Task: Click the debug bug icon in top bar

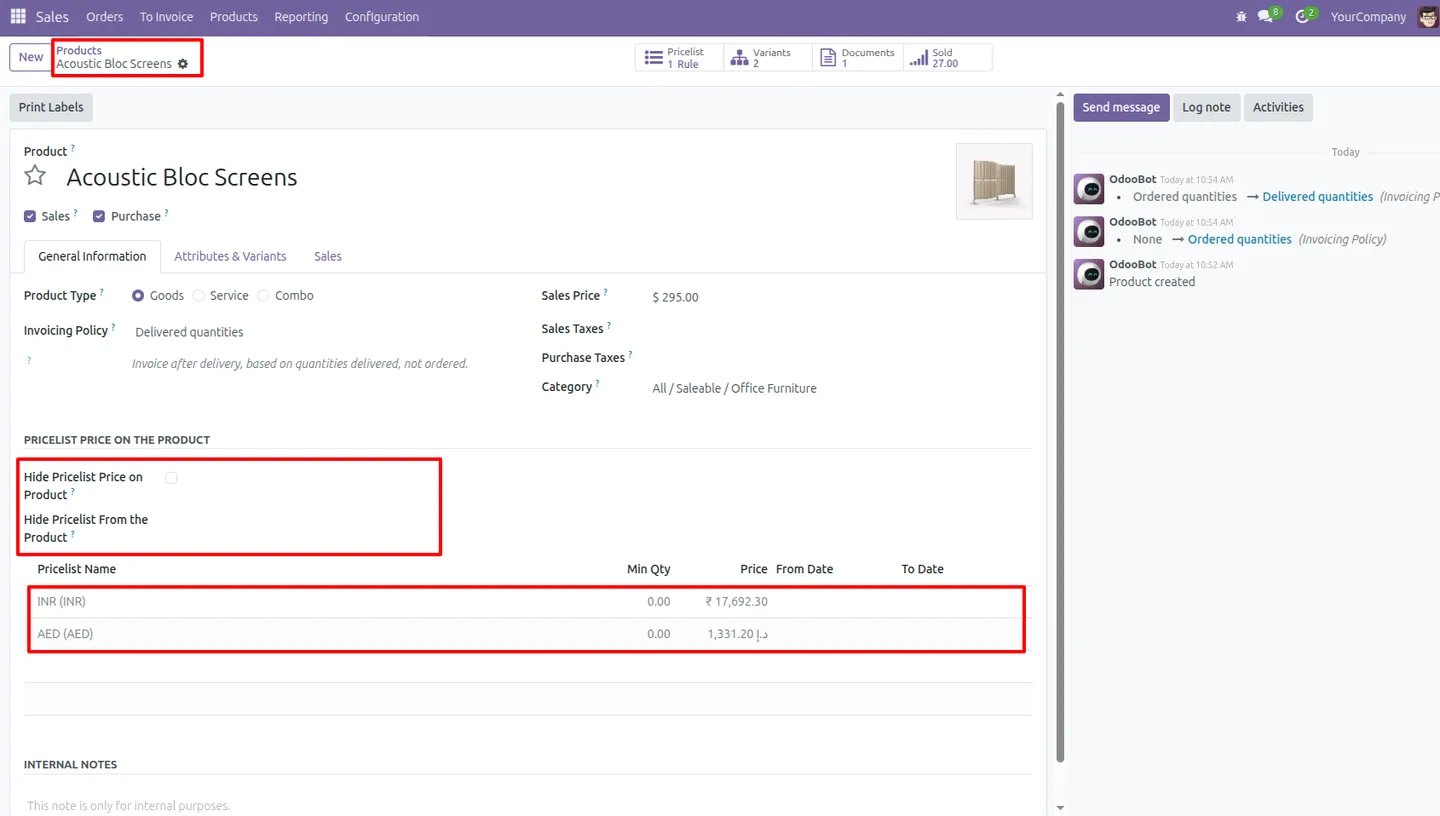Action: point(1241,16)
